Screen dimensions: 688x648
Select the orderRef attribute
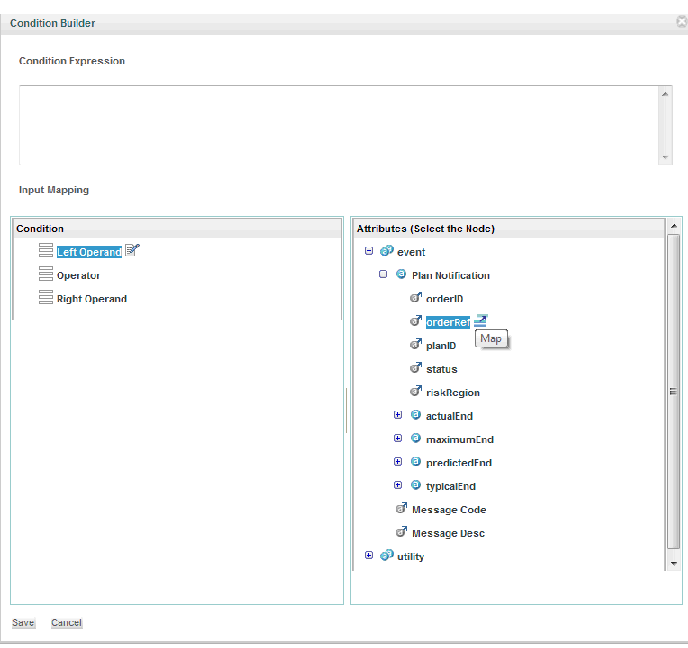[448, 322]
